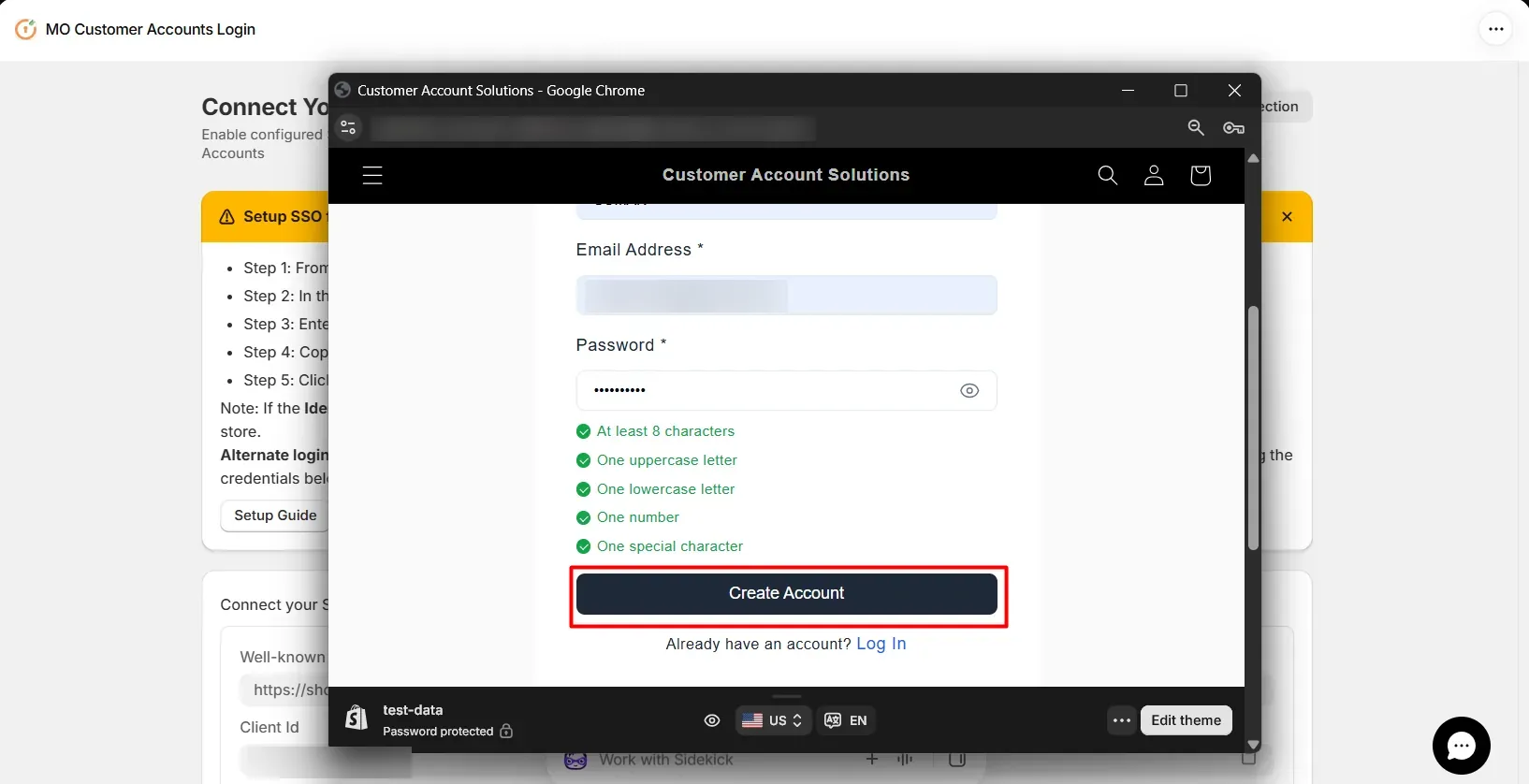
Task: Open the three-dot menu in MO app header
Action: tap(1496, 29)
